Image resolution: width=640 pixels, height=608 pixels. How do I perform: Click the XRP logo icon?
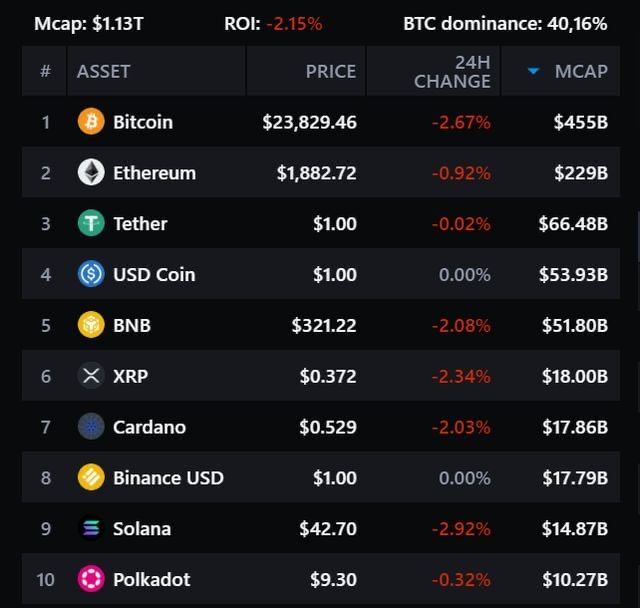click(91, 376)
